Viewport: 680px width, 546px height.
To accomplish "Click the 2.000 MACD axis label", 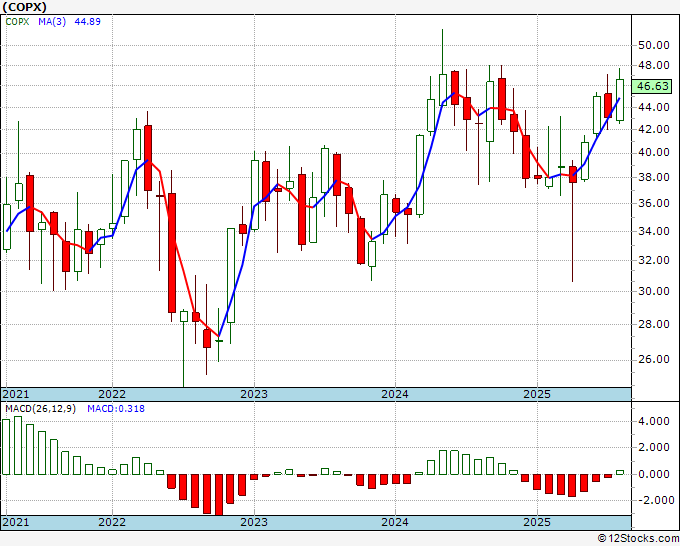I will pyautogui.click(x=653, y=448).
